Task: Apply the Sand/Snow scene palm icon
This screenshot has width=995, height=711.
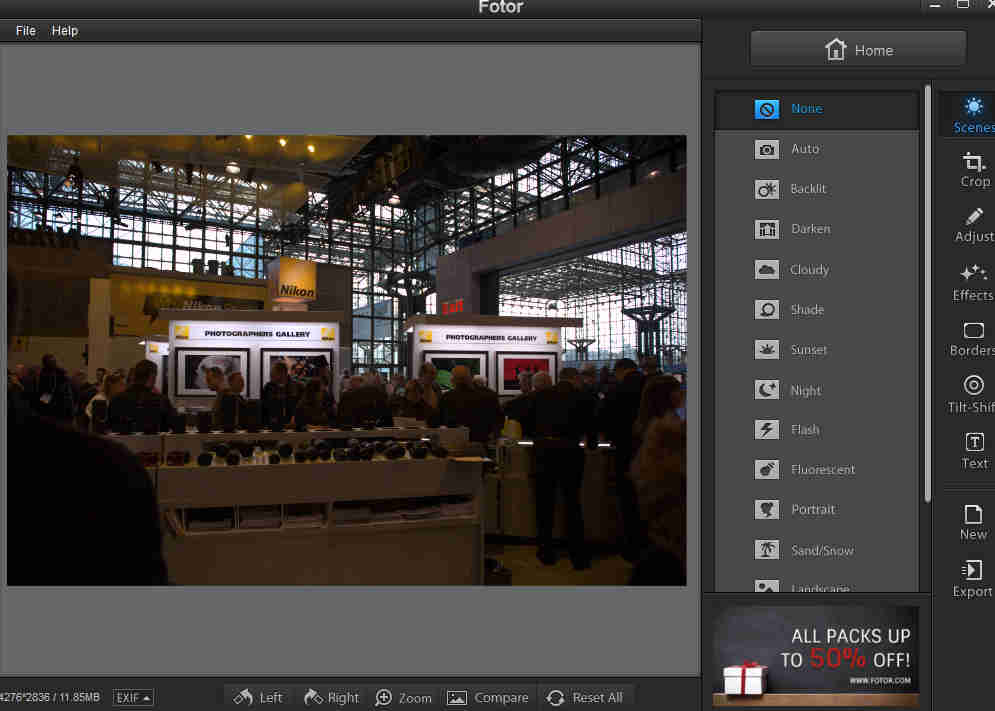Action: (767, 550)
